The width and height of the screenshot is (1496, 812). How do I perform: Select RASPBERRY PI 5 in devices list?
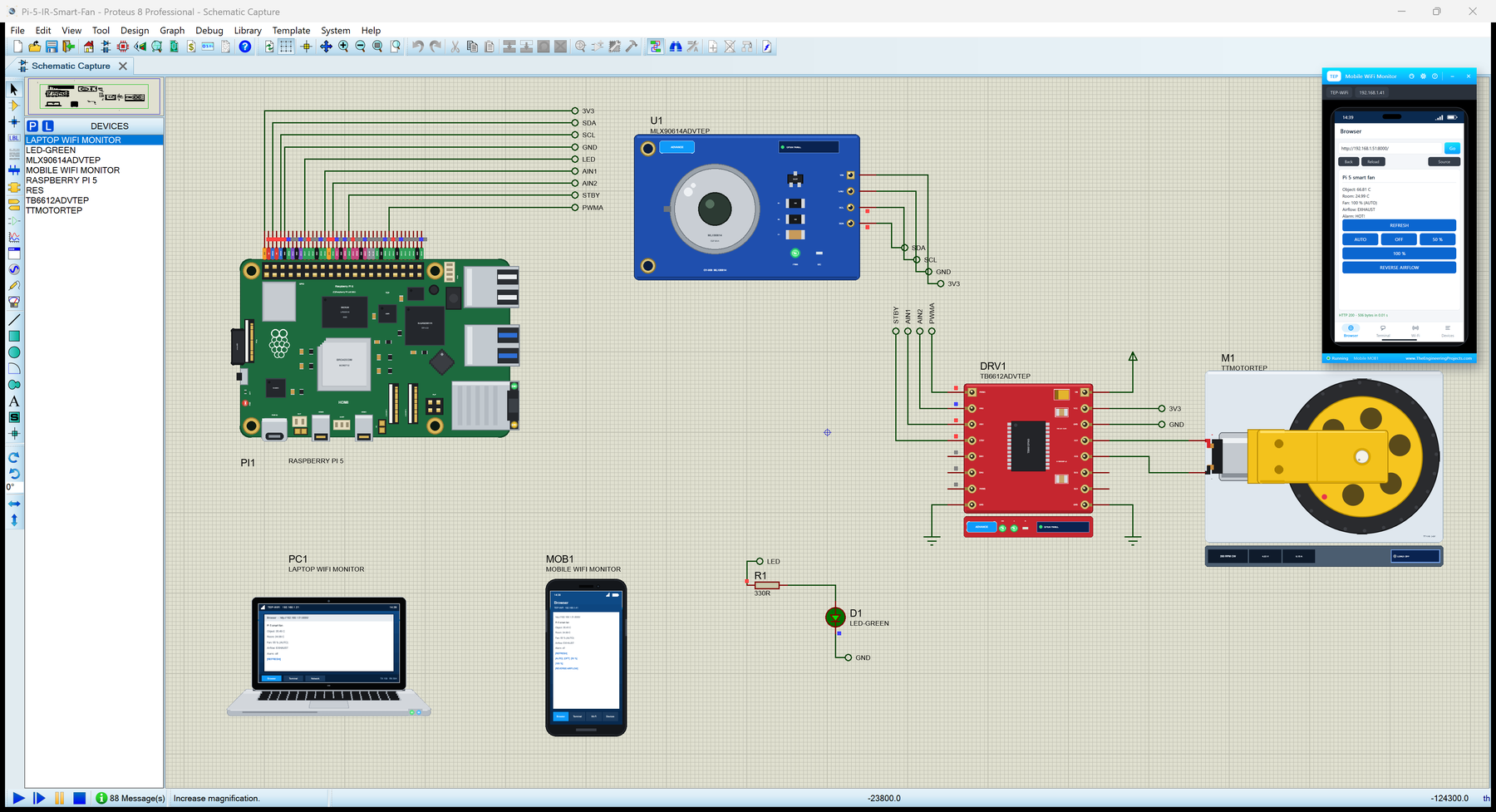(62, 180)
